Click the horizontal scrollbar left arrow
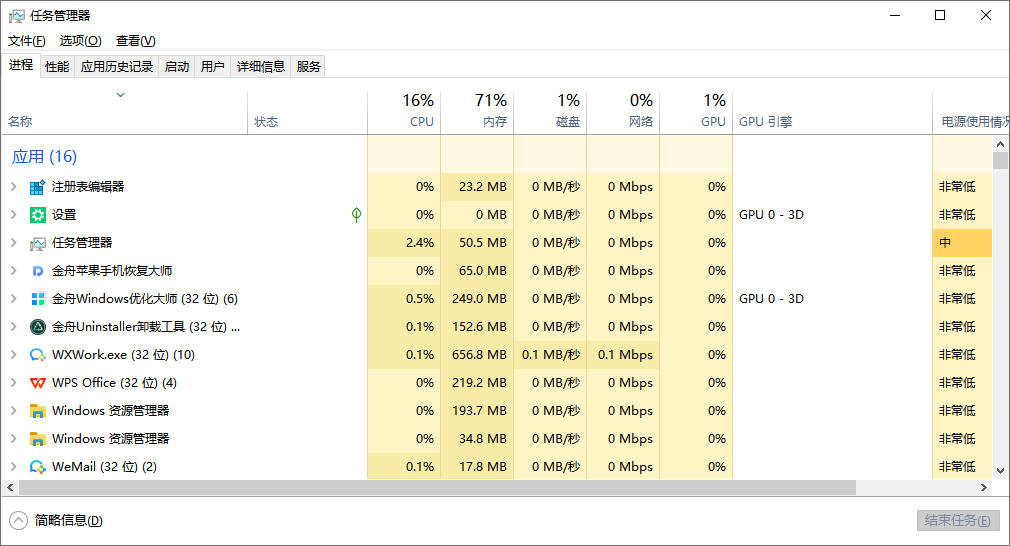Screen dimensions: 1010x546 (10, 487)
